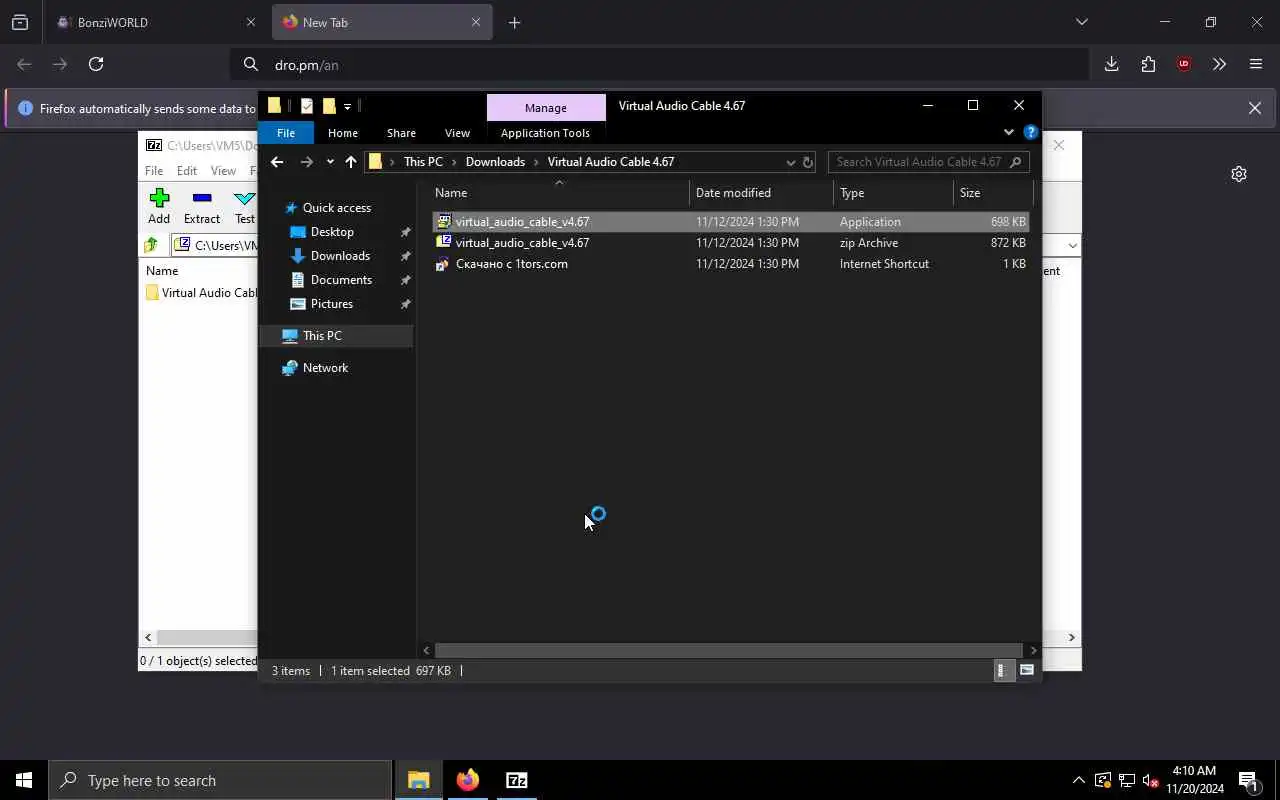Click 7-Zip horizontal scrollbar left arrow
This screenshot has width=1280, height=800.
(x=148, y=637)
